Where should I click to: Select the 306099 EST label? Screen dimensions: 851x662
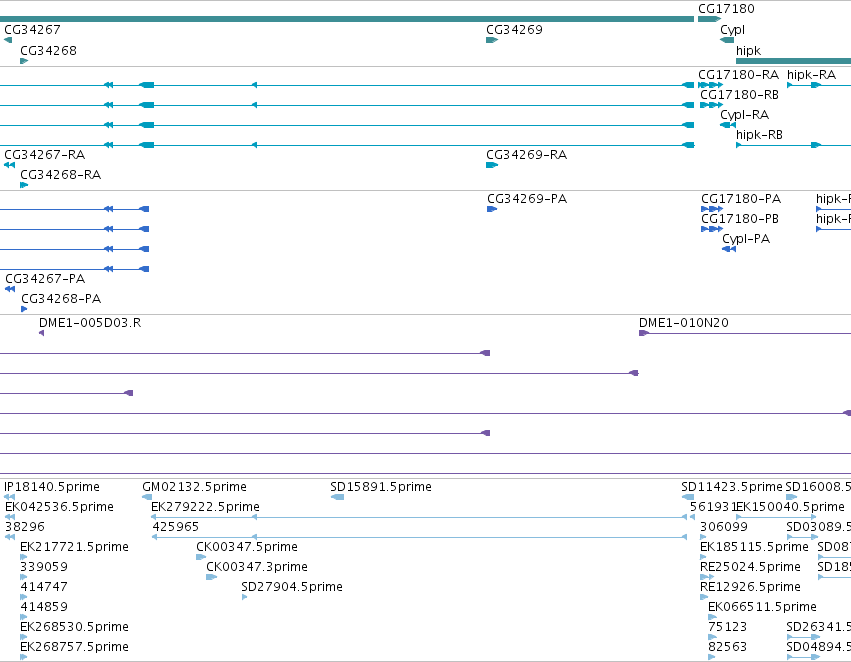(723, 527)
